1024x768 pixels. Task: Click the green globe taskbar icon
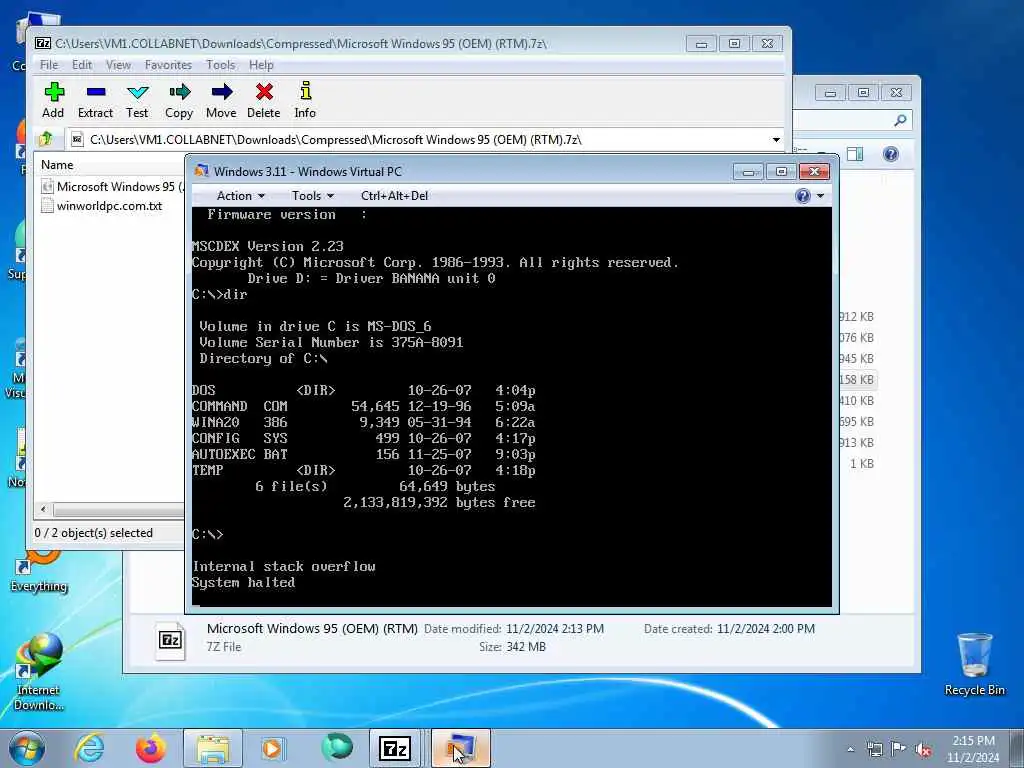[x=337, y=748]
